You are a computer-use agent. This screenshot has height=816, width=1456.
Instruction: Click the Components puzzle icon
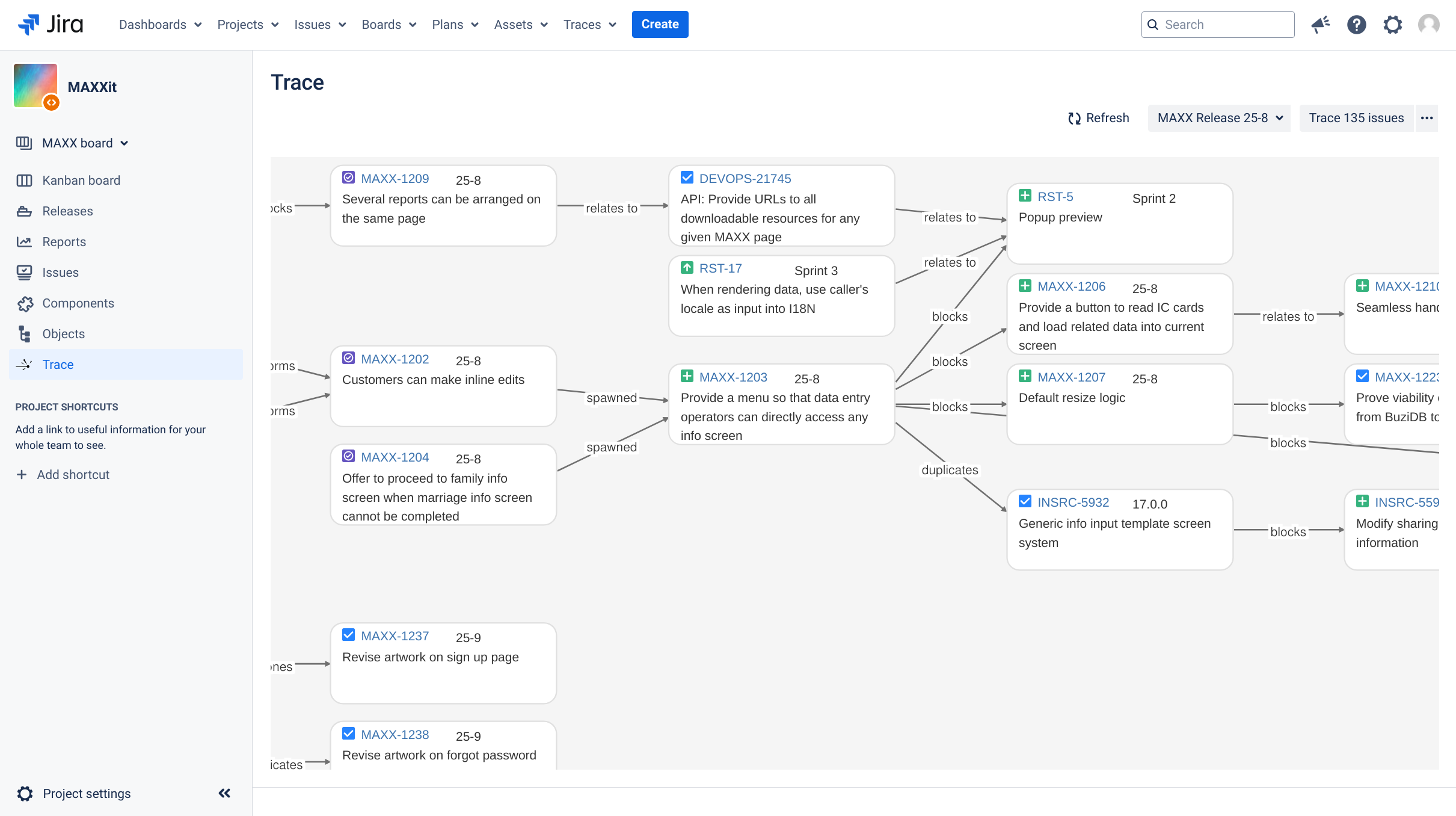pyautogui.click(x=25, y=303)
